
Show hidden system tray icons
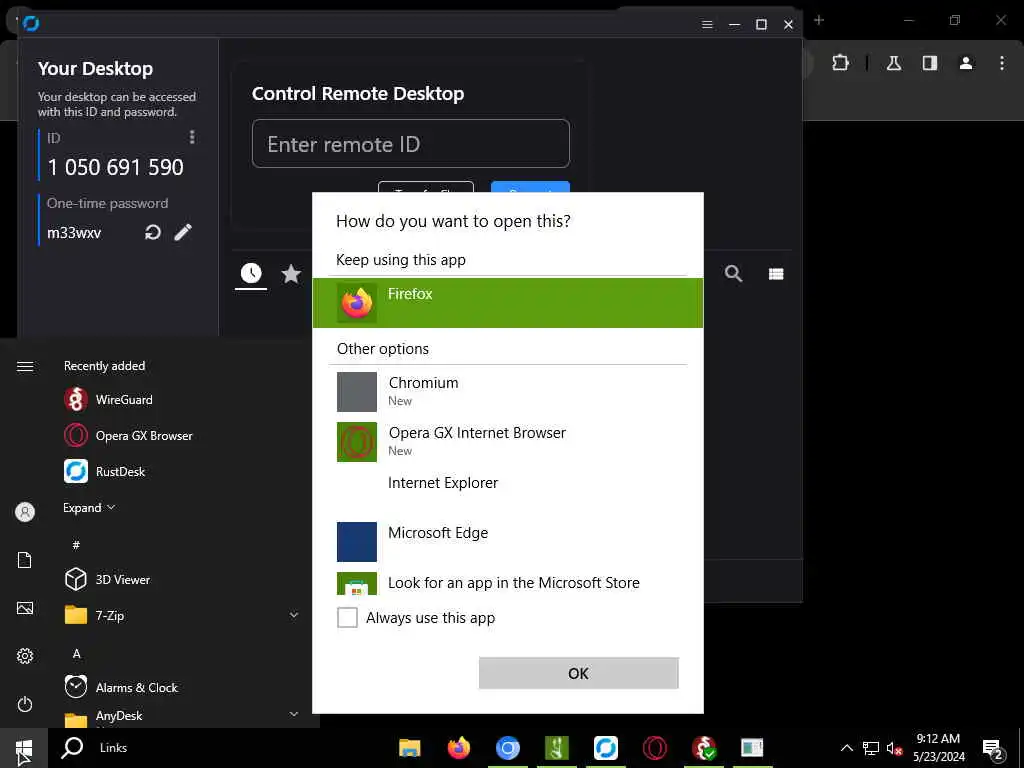coord(846,748)
